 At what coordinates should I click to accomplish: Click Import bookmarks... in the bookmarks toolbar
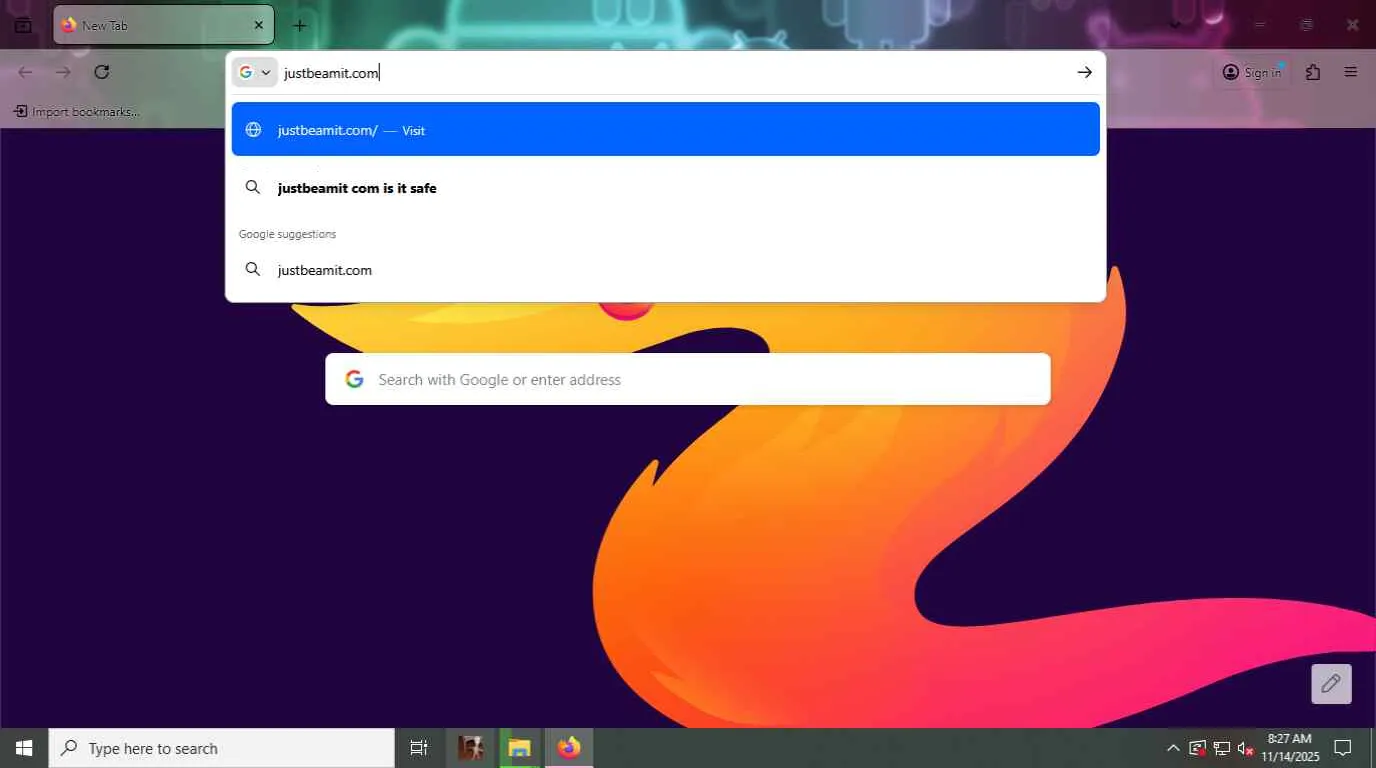76,111
